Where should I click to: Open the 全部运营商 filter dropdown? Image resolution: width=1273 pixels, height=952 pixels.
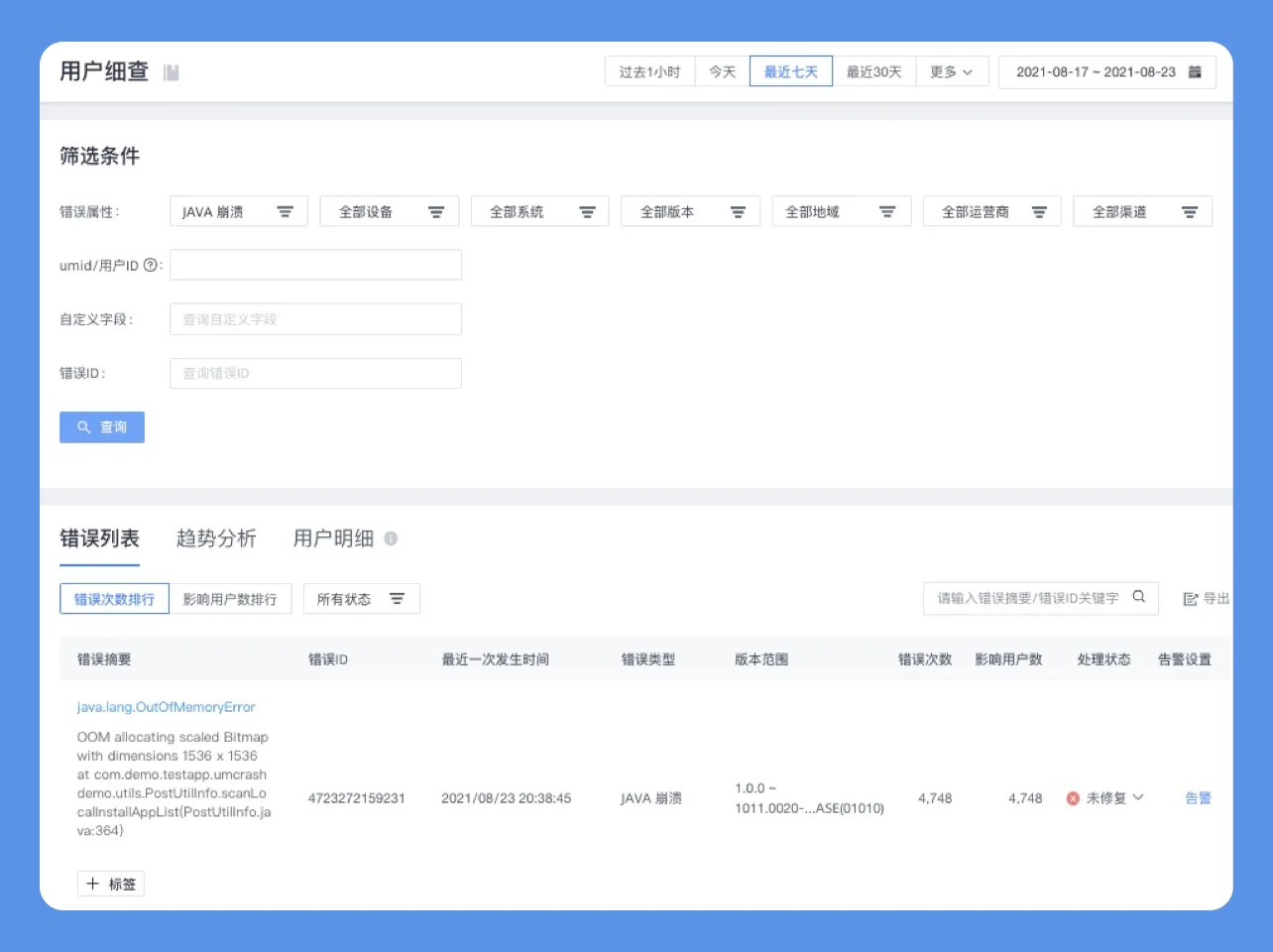coord(992,211)
